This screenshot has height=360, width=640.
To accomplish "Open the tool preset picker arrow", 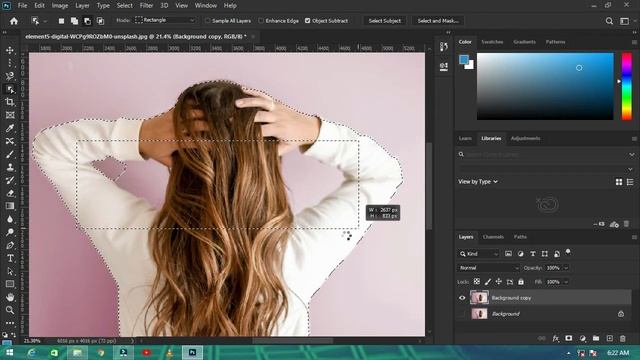I will (x=45, y=21).
